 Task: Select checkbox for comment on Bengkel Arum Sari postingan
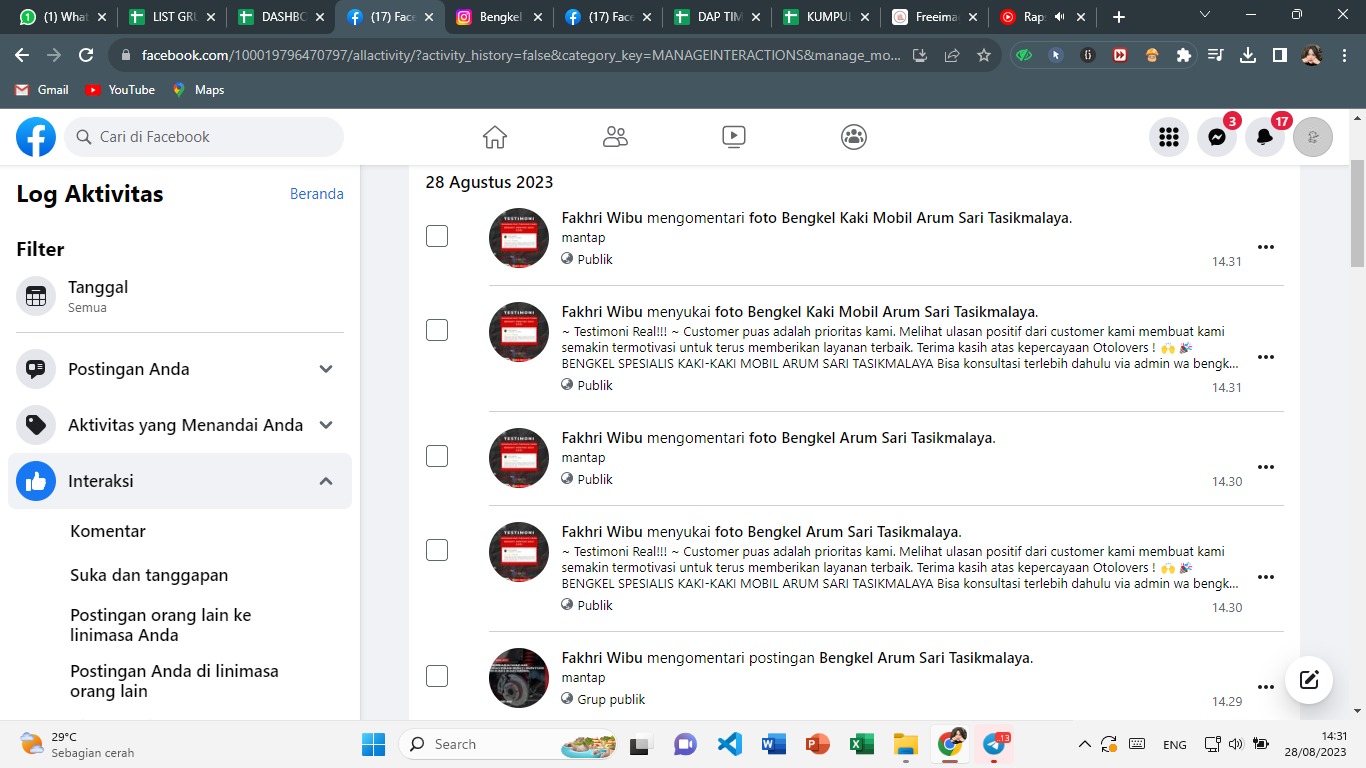click(437, 676)
